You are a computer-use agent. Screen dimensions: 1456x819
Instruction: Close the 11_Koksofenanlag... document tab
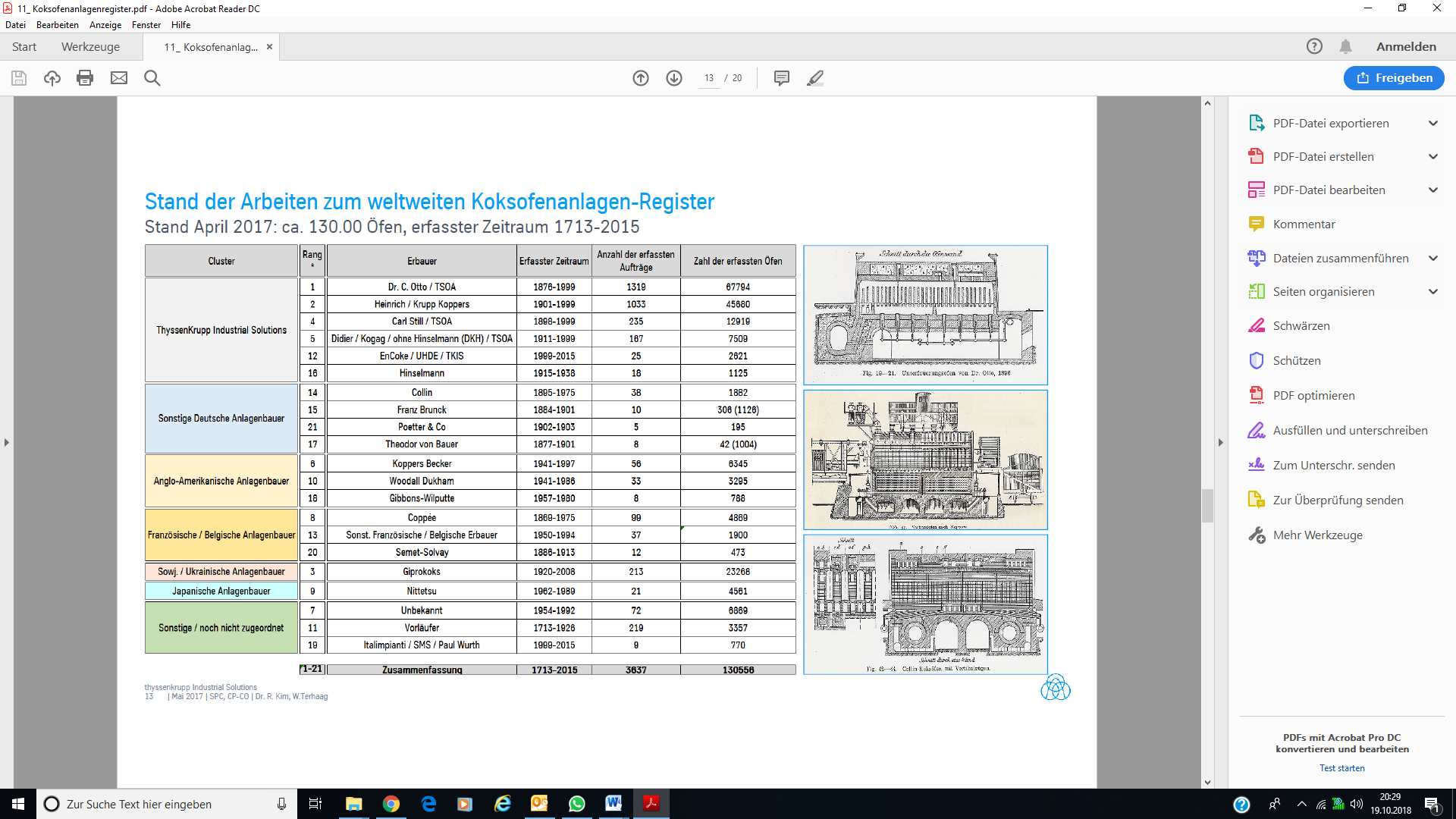[269, 46]
